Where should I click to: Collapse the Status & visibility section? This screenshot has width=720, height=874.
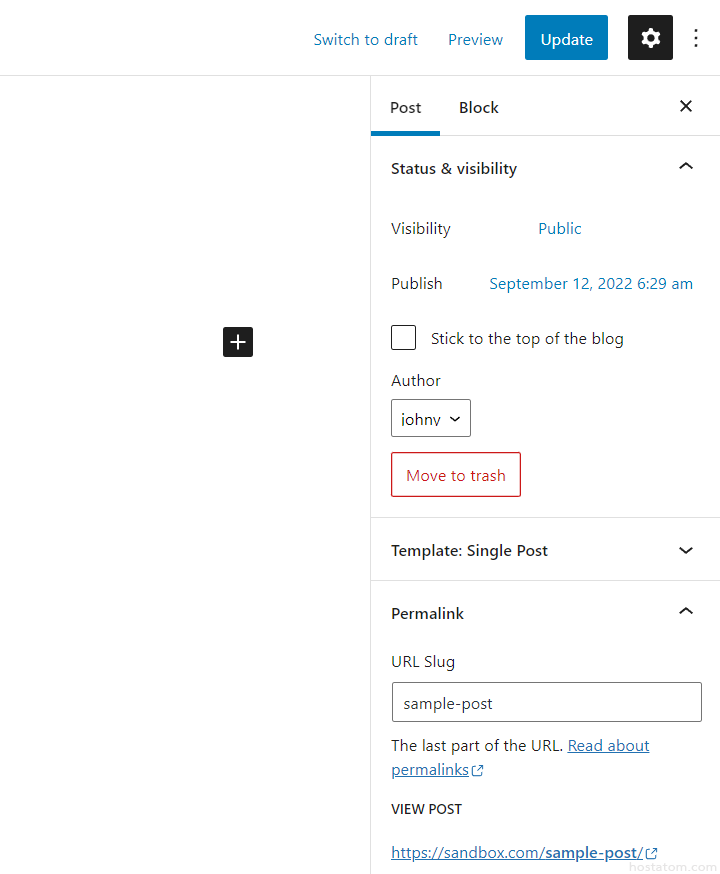(686, 167)
